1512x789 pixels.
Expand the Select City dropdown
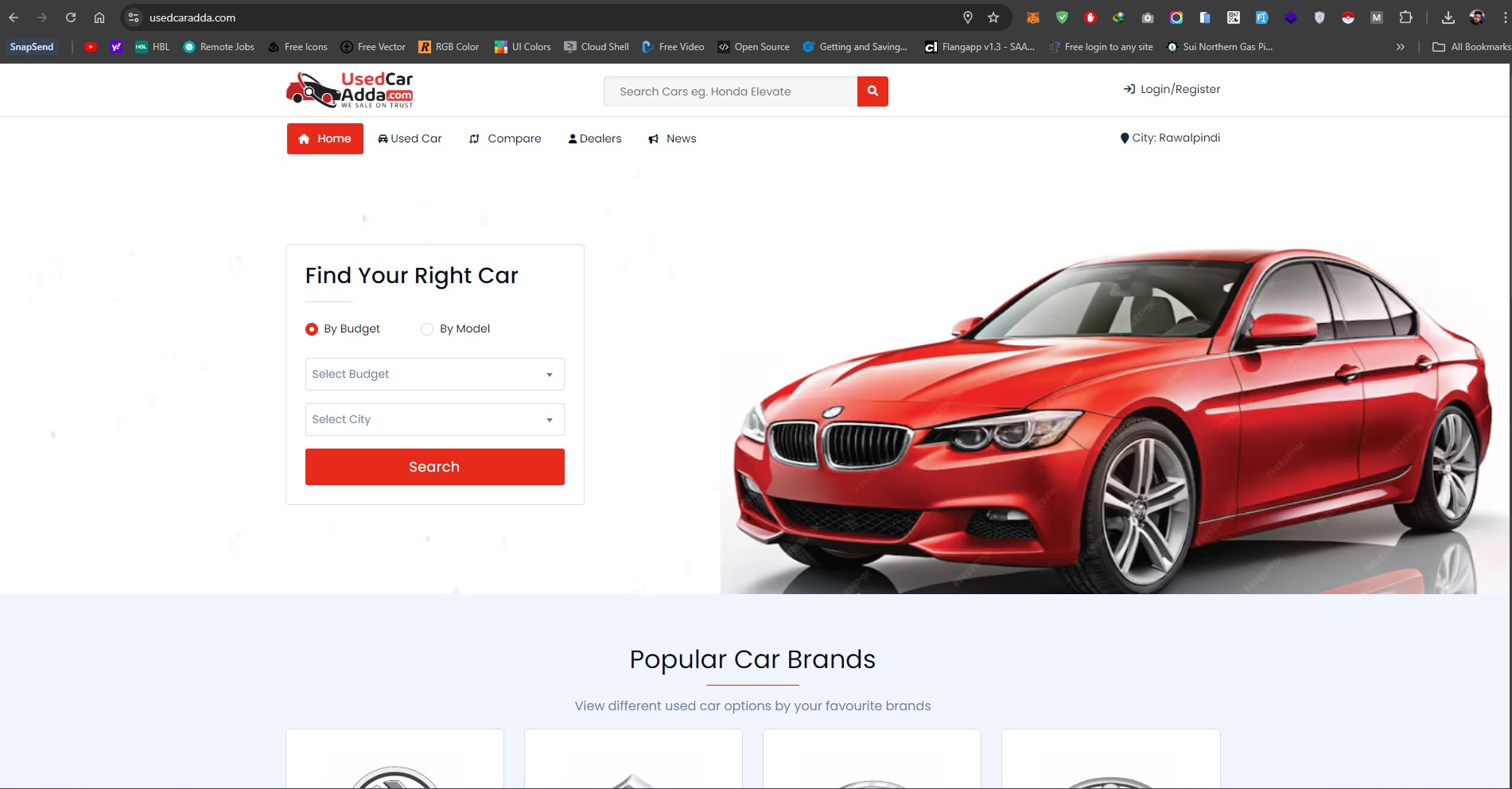[x=434, y=420]
